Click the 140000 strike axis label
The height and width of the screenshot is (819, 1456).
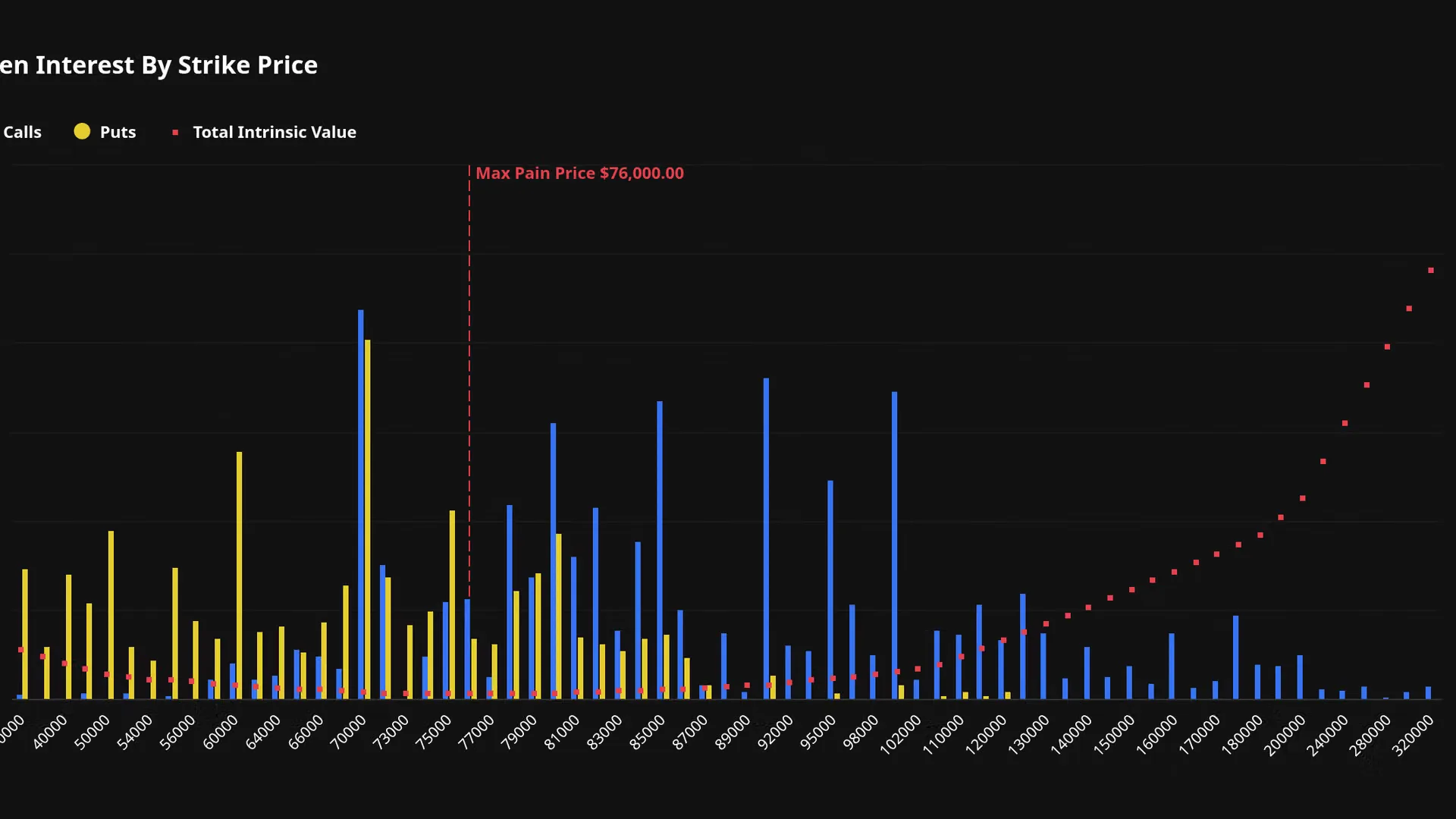click(1072, 735)
